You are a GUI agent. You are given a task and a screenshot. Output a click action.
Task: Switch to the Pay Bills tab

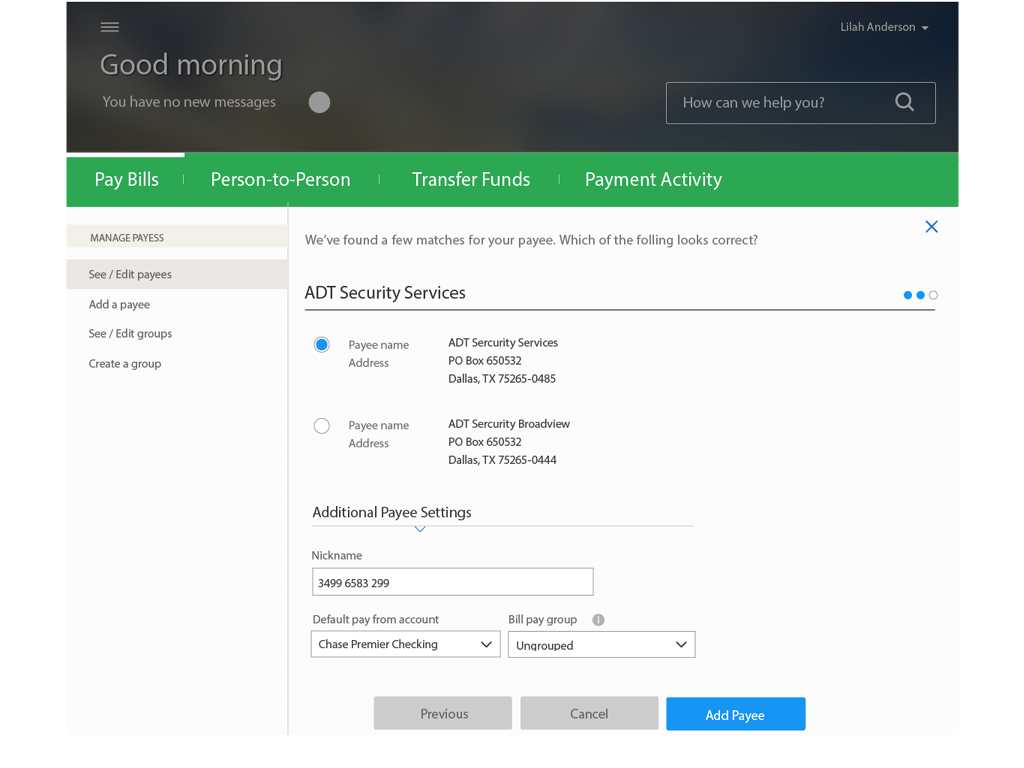pos(127,180)
